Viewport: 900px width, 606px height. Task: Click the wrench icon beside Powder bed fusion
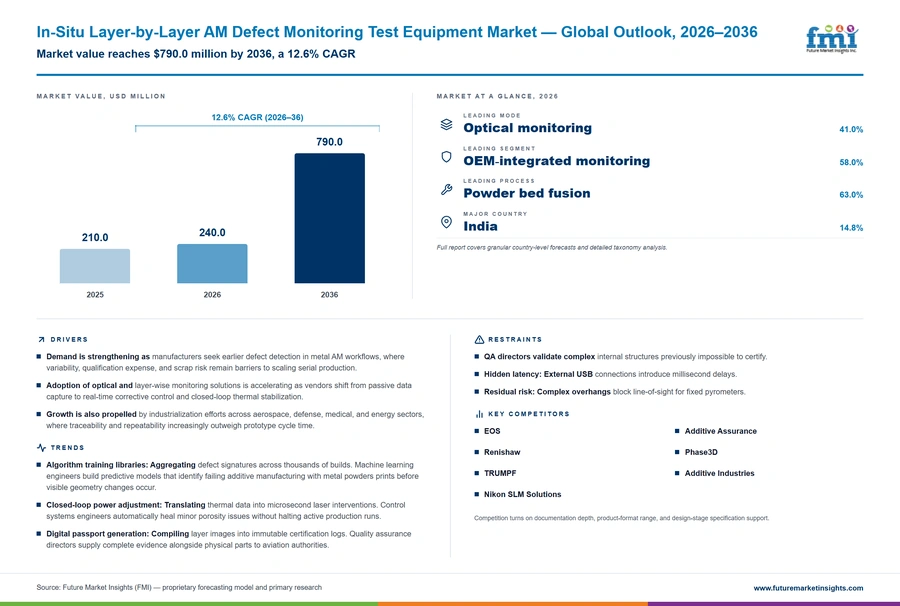[446, 189]
